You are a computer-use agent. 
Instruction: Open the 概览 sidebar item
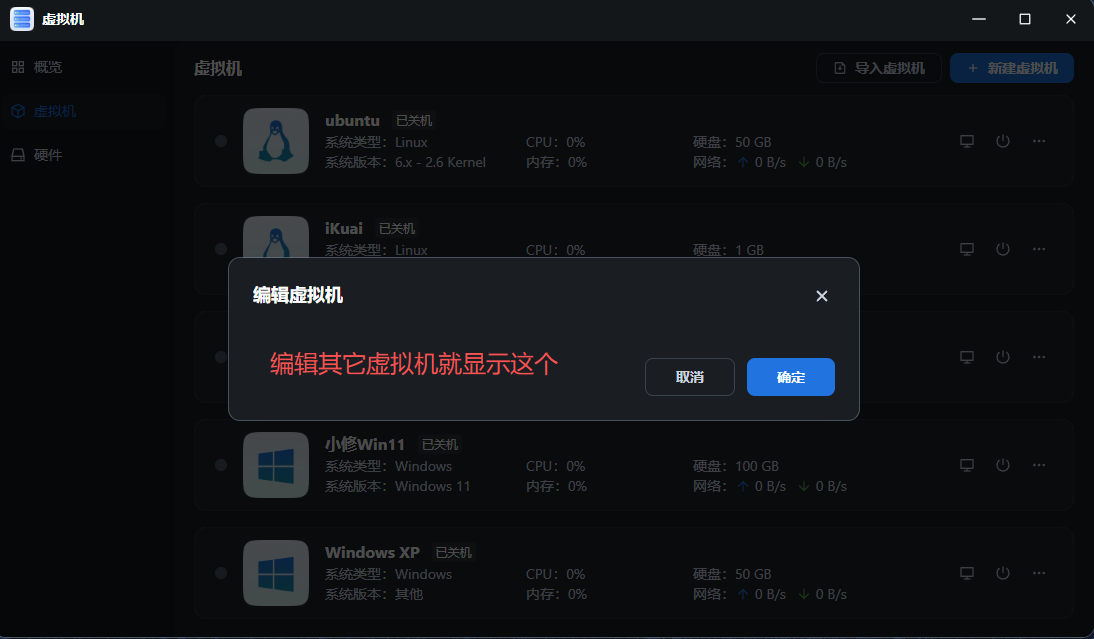(x=82, y=67)
